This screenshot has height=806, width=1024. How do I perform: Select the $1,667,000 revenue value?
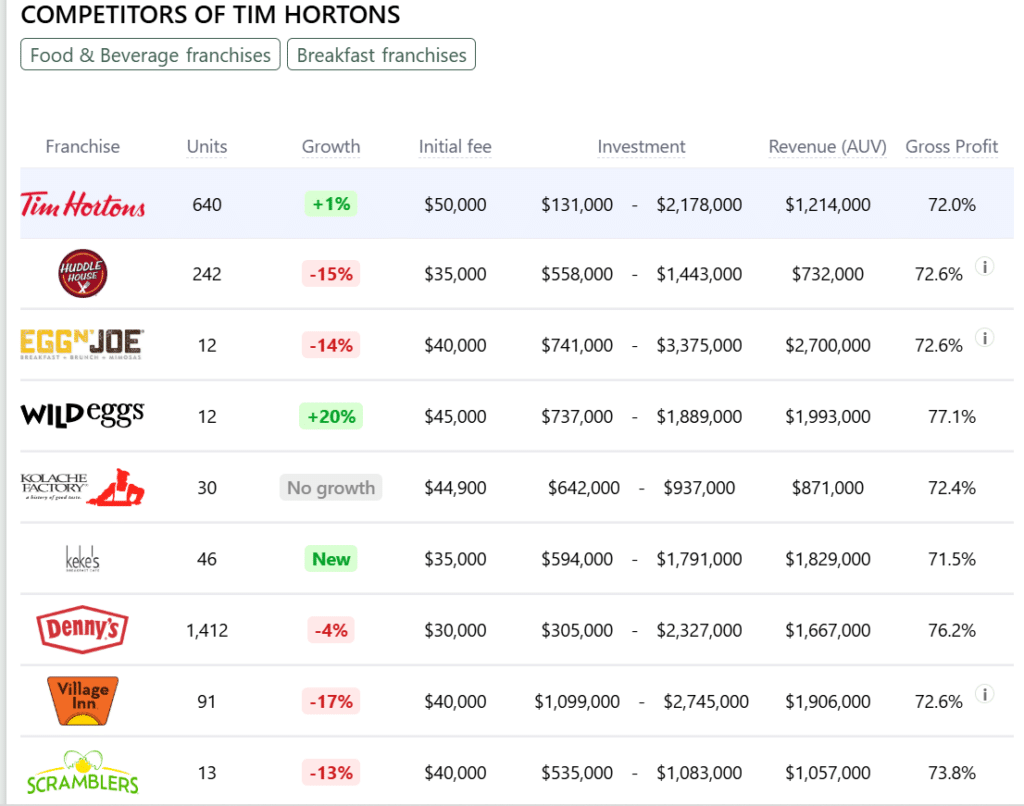[x=827, y=630]
